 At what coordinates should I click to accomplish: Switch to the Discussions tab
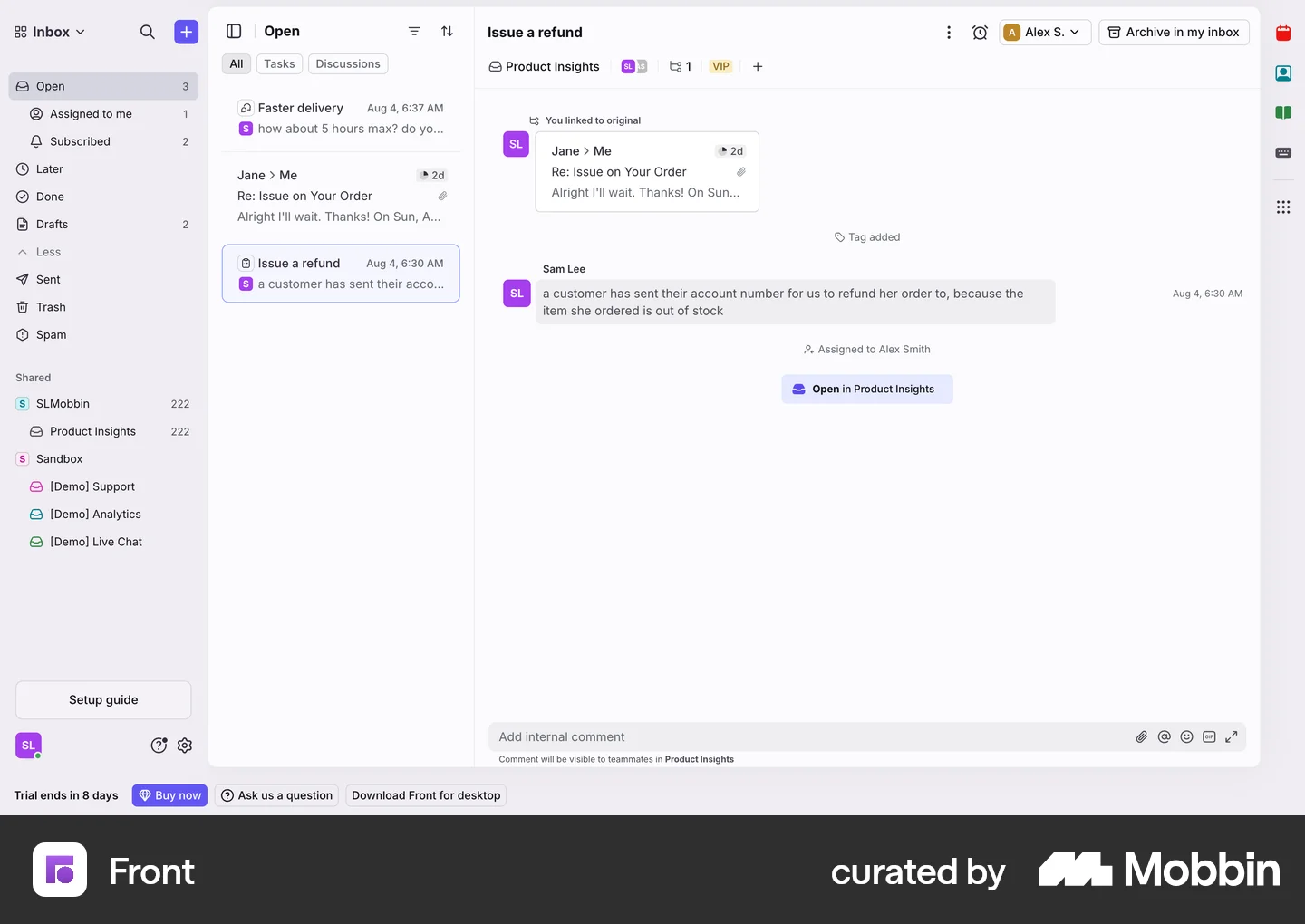pos(348,64)
